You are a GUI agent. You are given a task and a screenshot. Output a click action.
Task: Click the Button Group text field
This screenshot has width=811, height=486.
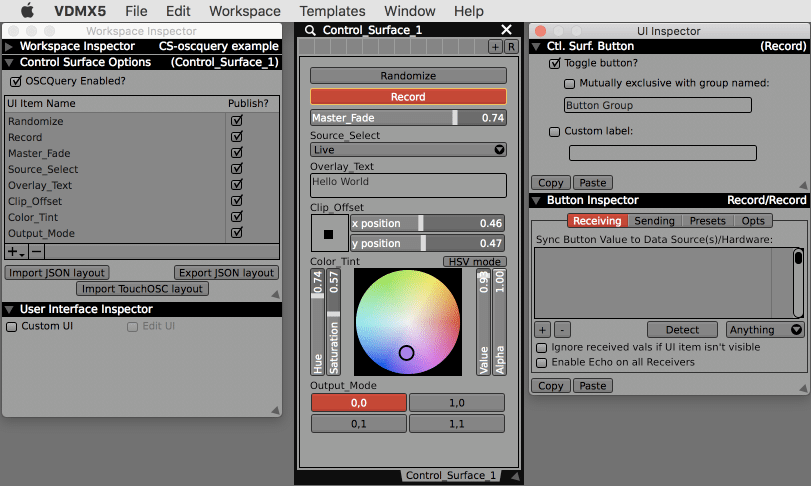(x=657, y=105)
